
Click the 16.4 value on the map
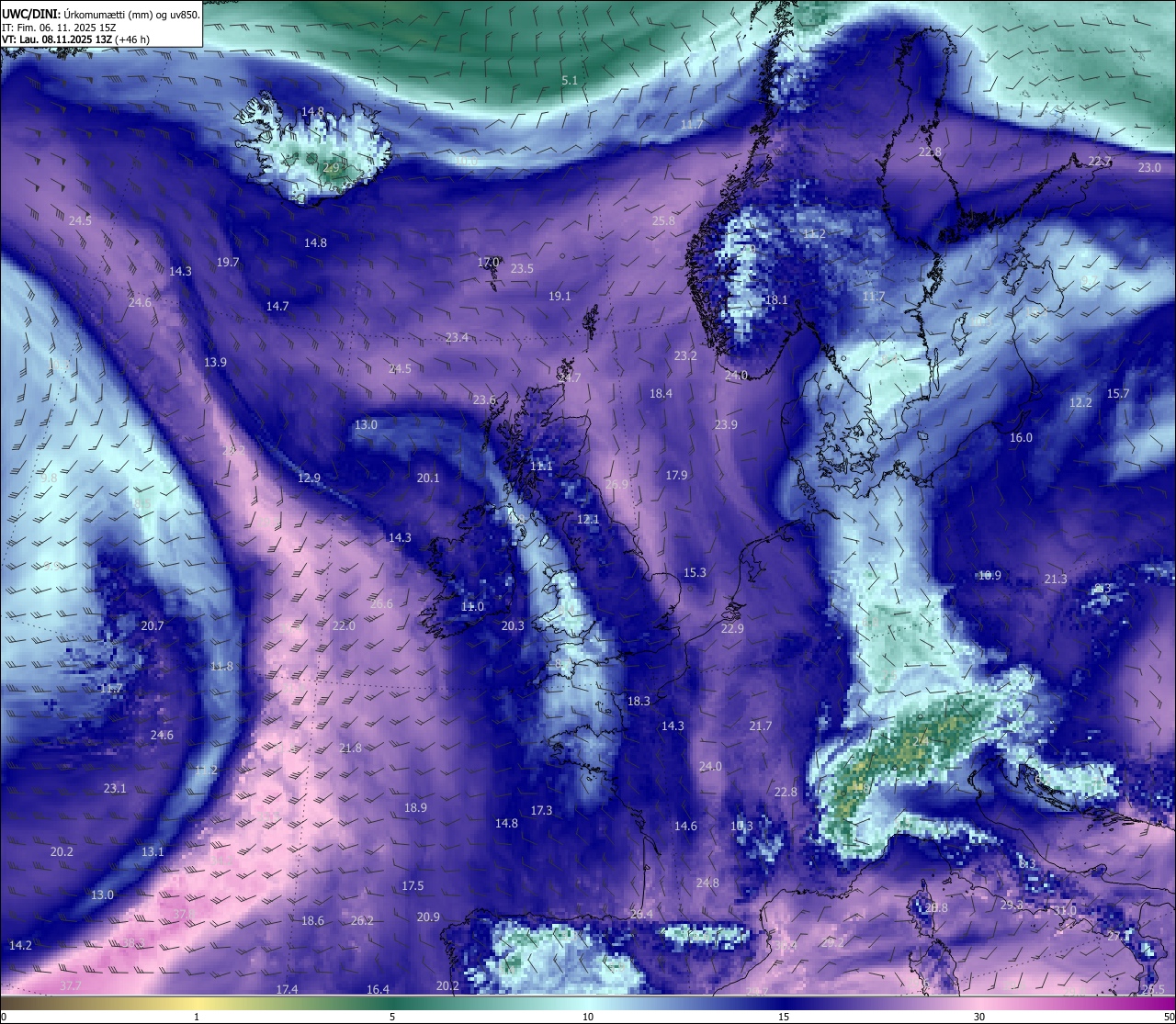tap(378, 989)
